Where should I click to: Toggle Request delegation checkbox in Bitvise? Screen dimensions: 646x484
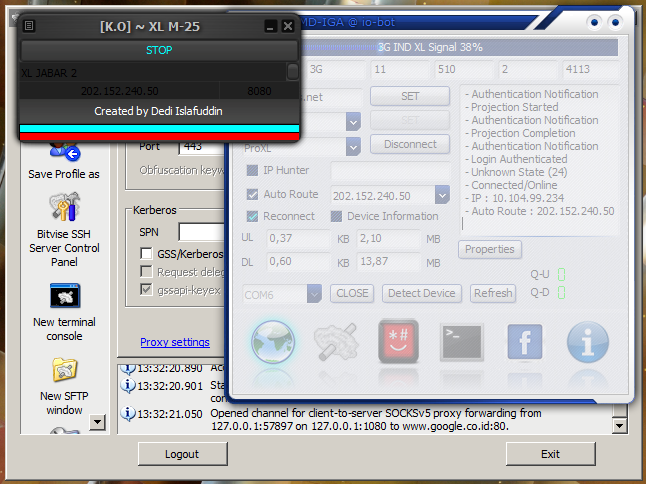coord(146,271)
